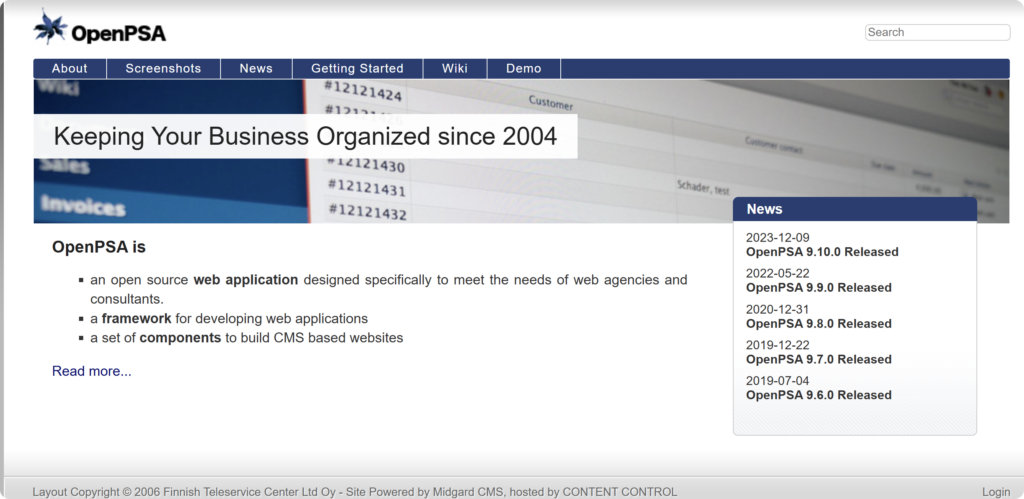This screenshot has width=1024, height=499.
Task: Select News in the navigation bar
Action: [x=256, y=69]
